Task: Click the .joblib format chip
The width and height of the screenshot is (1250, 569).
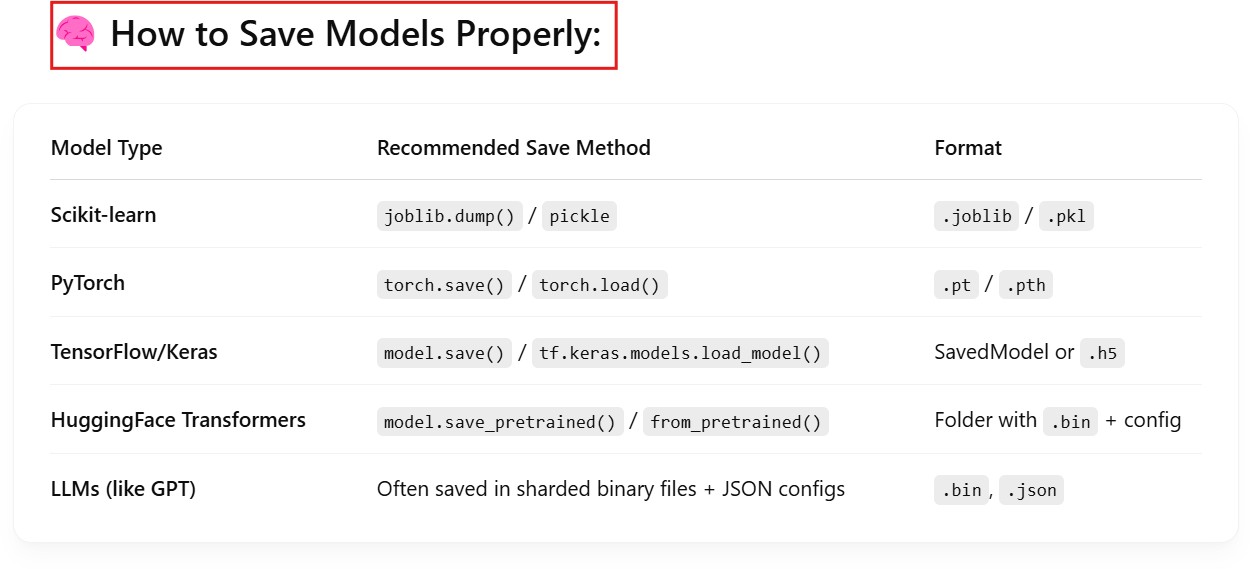Action: pyautogui.click(x=975, y=216)
